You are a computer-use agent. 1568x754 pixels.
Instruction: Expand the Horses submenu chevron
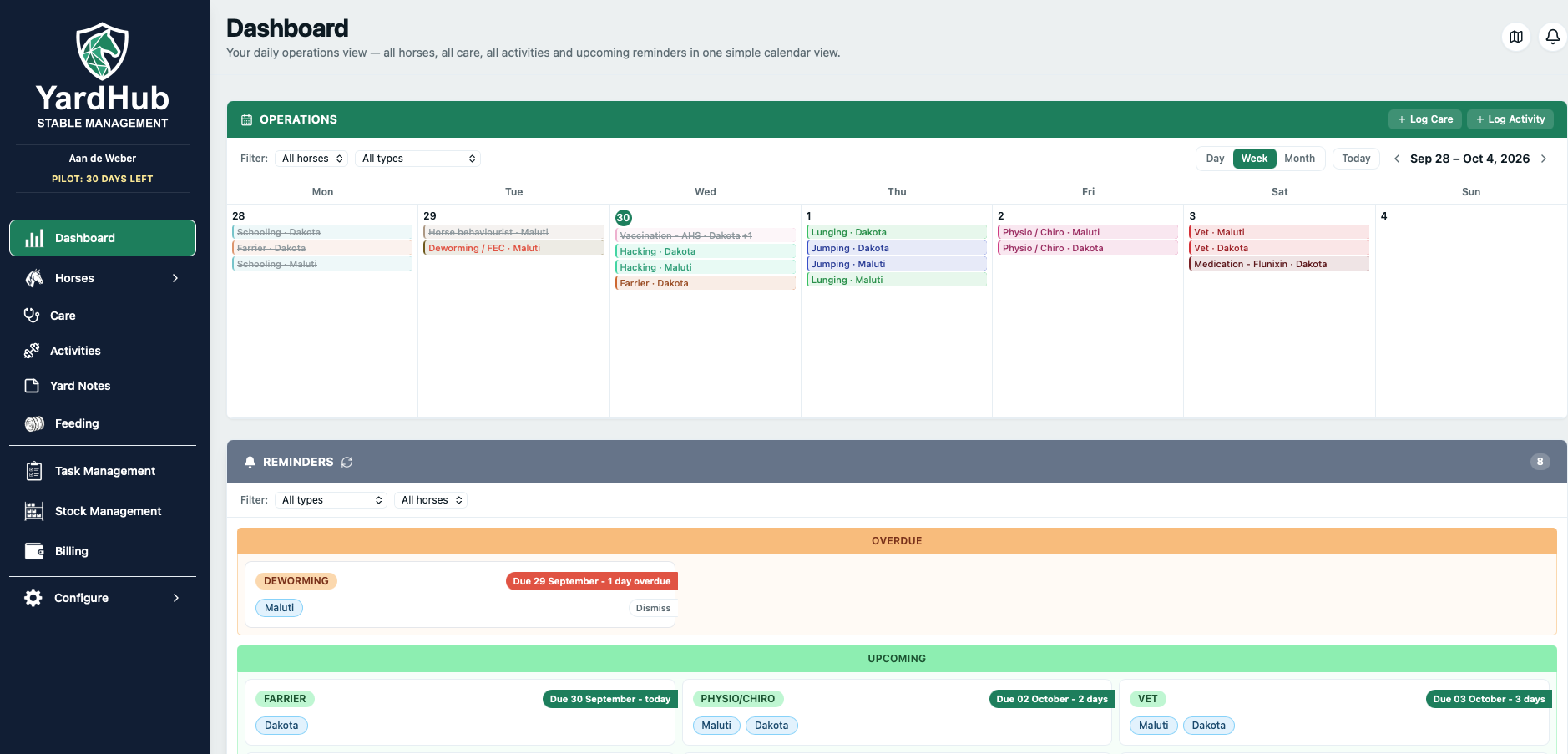[175, 278]
